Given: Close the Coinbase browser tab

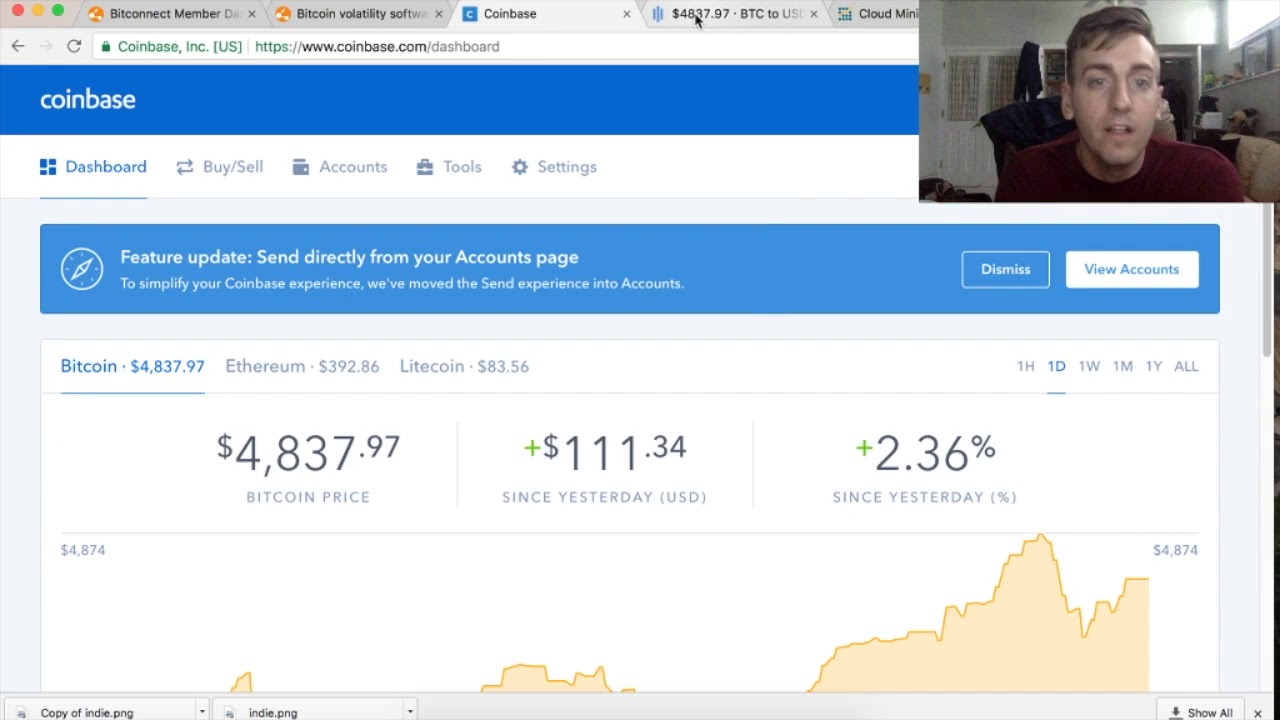Looking at the screenshot, I should click(627, 14).
